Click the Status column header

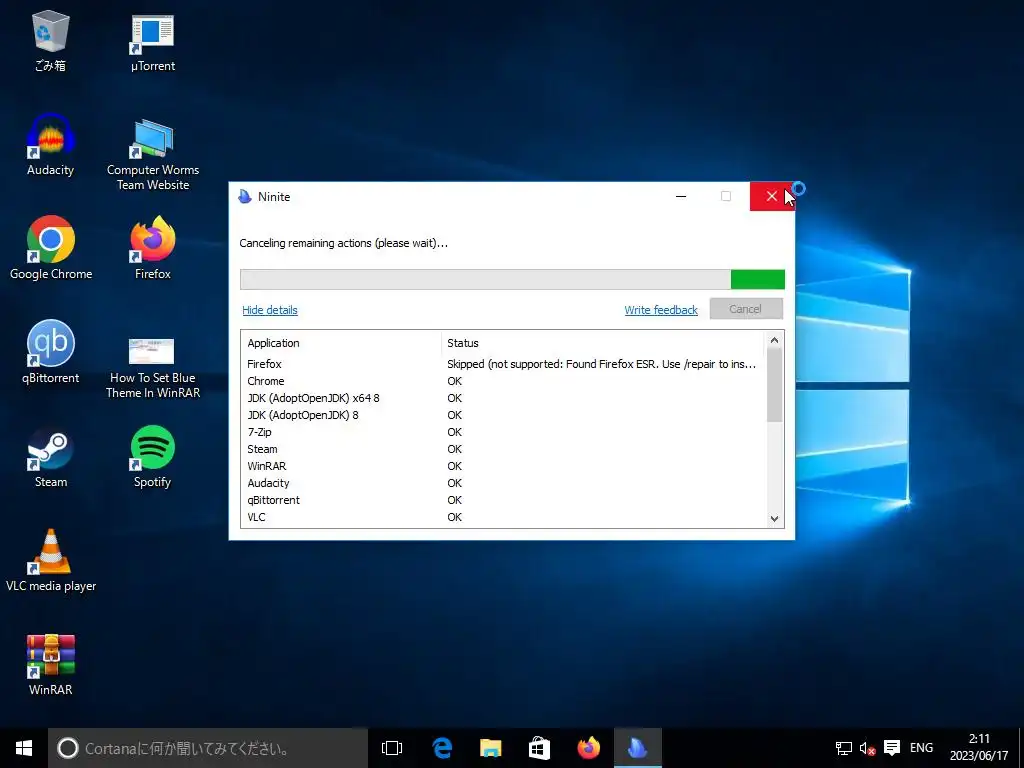(602, 343)
